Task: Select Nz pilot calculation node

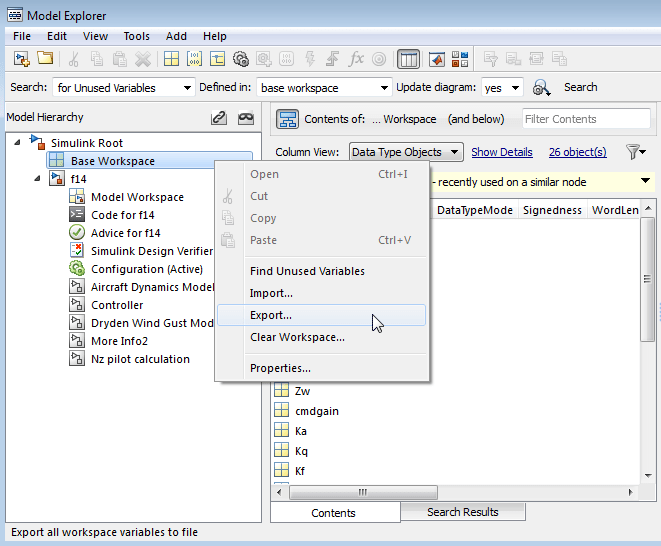Action: coord(140,359)
